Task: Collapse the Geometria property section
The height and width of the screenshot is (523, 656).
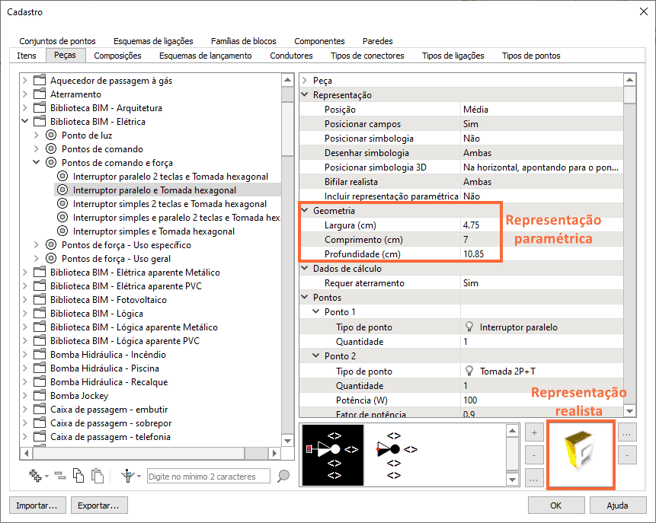Action: click(x=306, y=211)
